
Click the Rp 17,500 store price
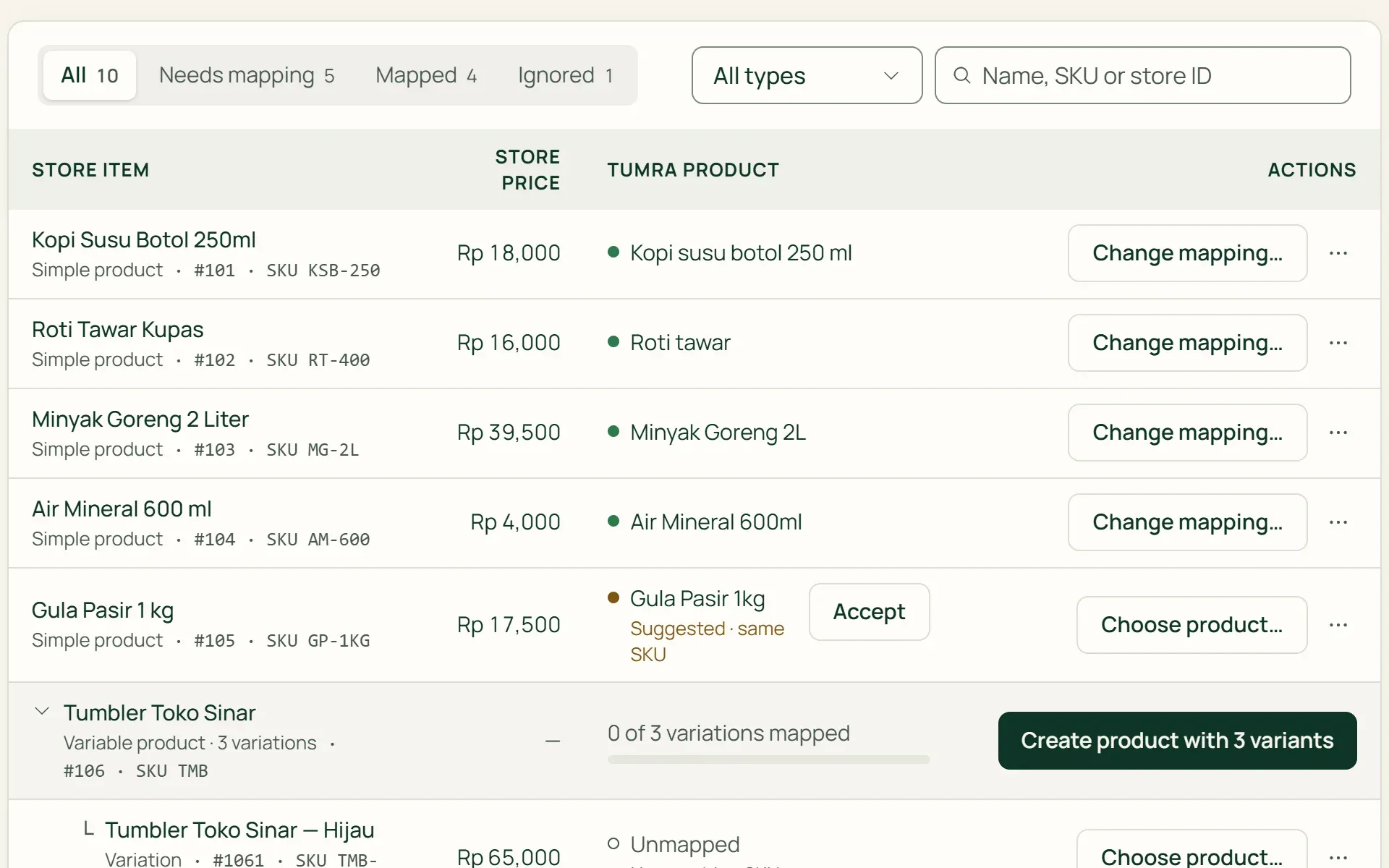509,625
